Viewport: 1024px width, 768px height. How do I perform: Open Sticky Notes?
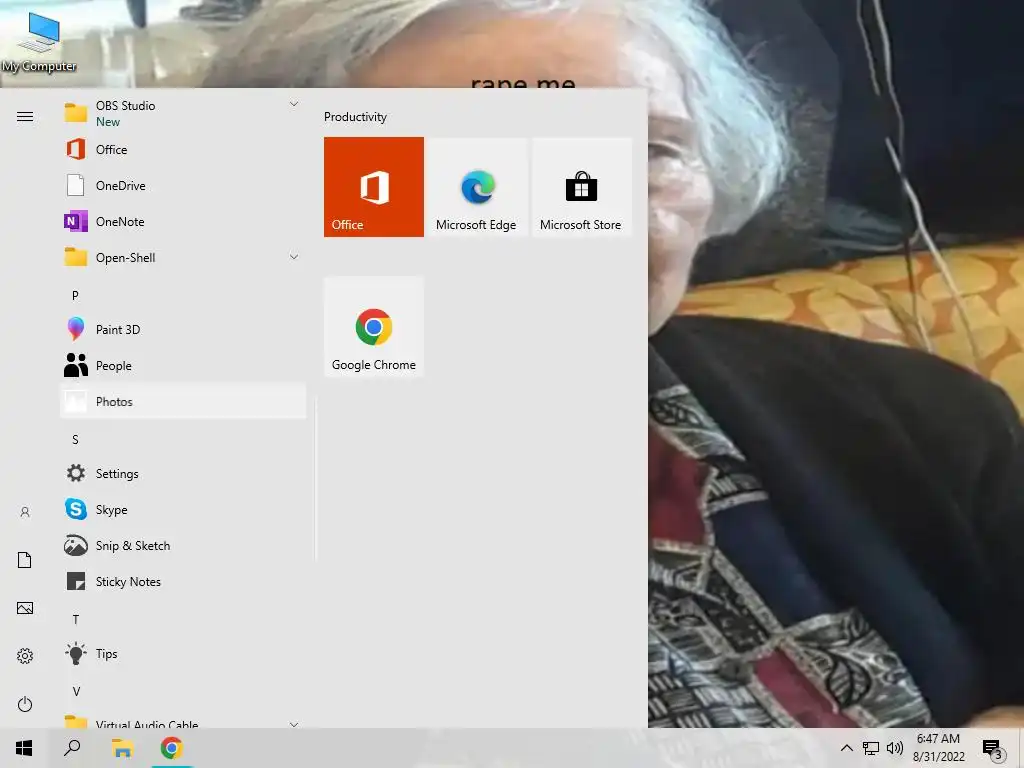183,581
